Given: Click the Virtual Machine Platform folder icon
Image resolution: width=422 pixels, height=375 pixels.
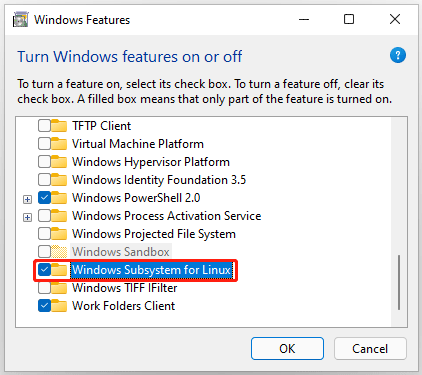Looking at the screenshot, I should (59, 144).
